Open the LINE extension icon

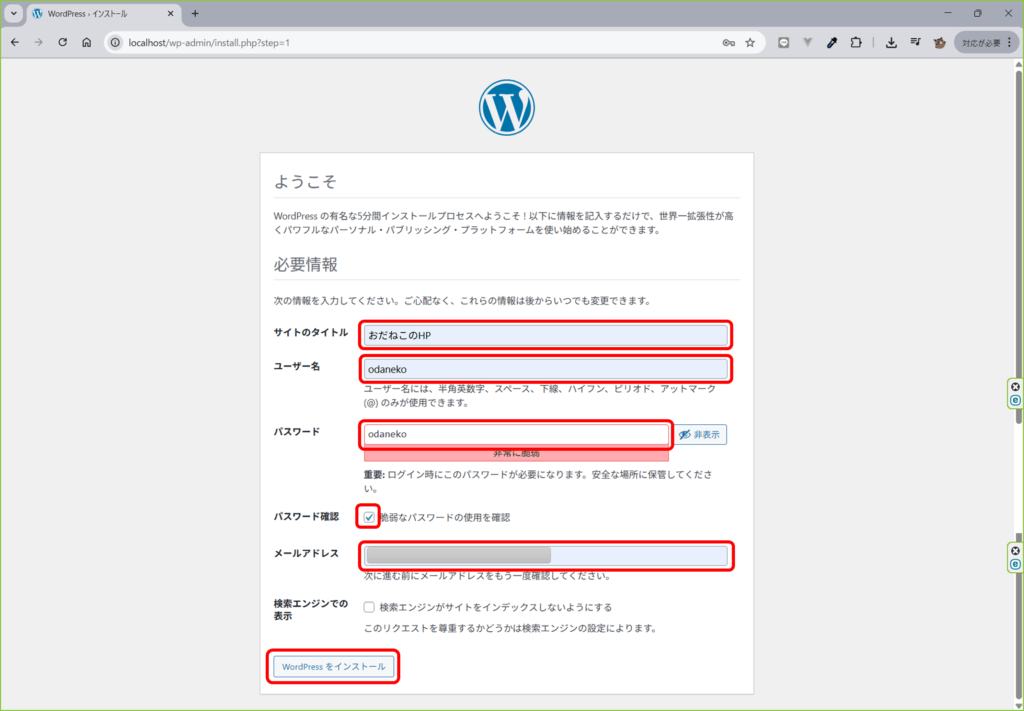(784, 43)
